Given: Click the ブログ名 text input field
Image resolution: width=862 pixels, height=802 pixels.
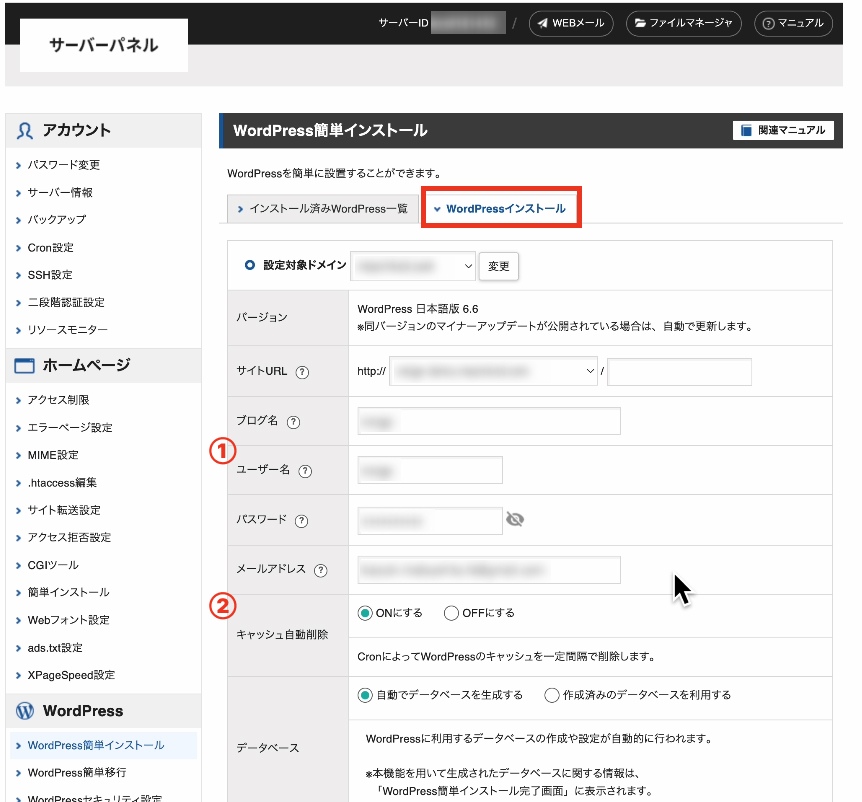Looking at the screenshot, I should [x=488, y=421].
